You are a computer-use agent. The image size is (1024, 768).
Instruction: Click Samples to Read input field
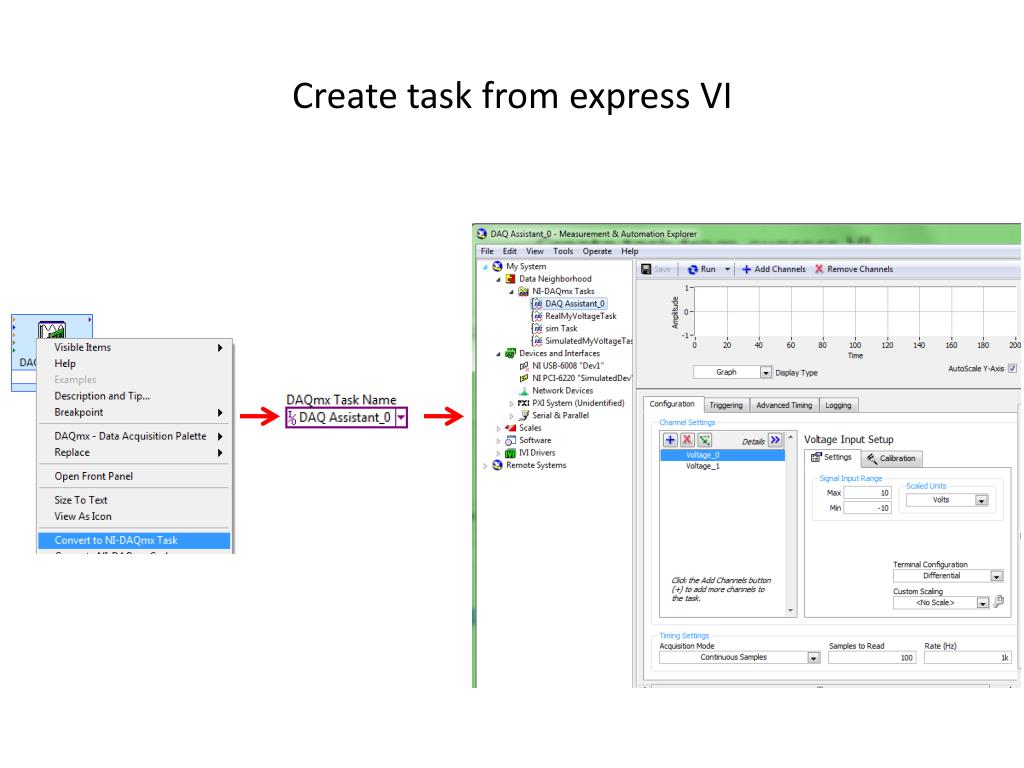(872, 658)
